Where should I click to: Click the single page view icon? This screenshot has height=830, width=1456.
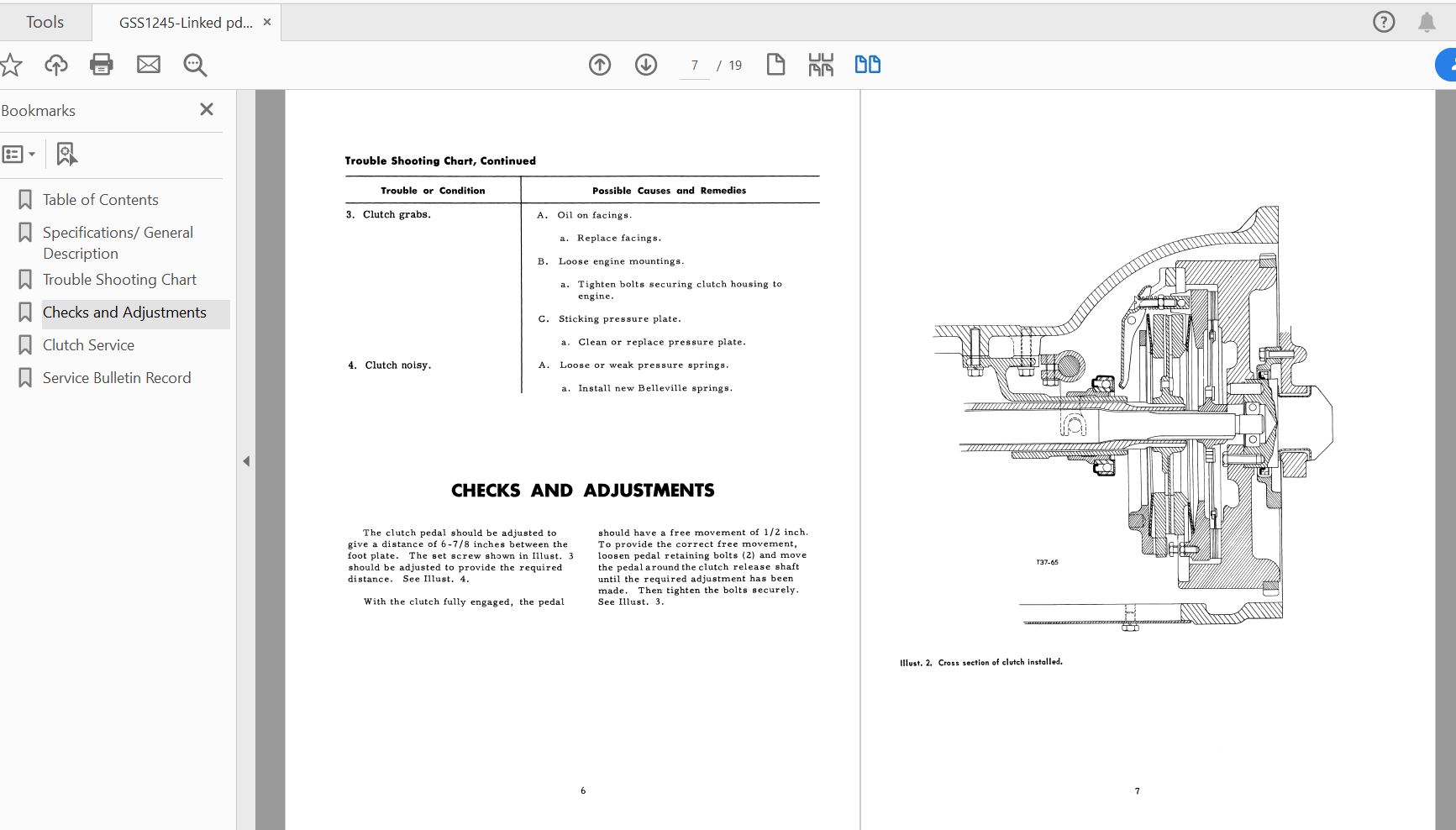pyautogui.click(x=775, y=65)
